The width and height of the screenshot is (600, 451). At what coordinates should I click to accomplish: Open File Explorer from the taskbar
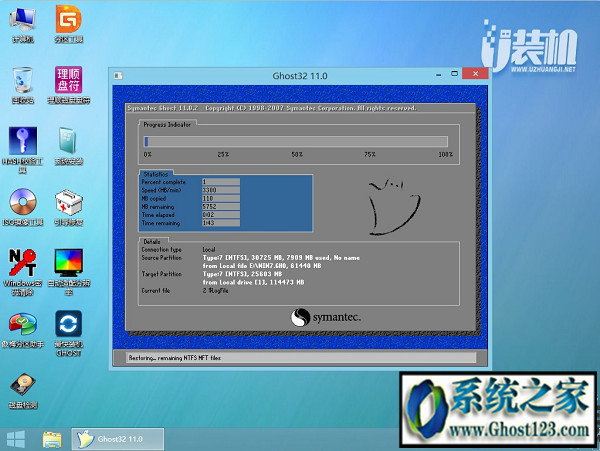point(52,440)
